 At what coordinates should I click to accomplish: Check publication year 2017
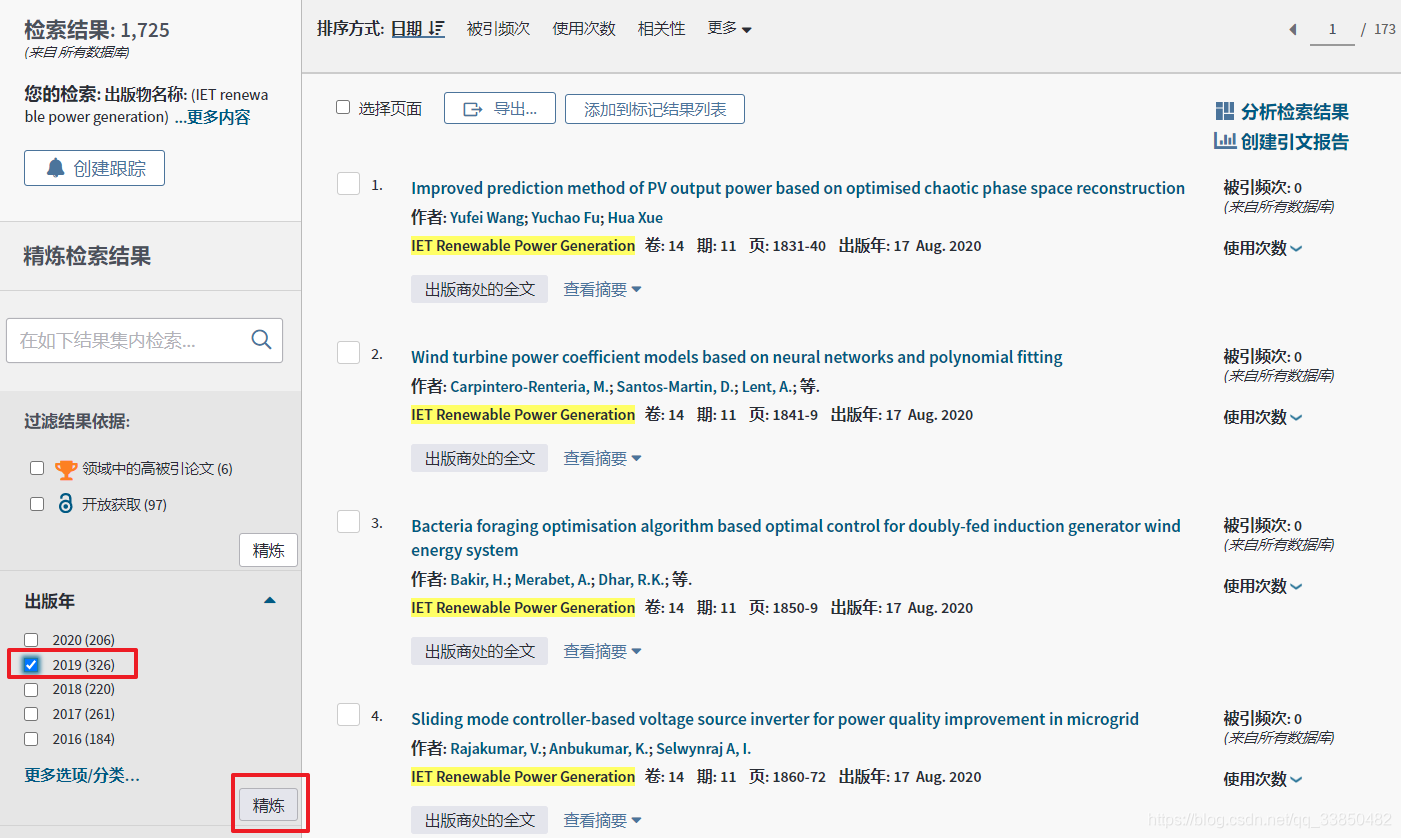pos(31,714)
